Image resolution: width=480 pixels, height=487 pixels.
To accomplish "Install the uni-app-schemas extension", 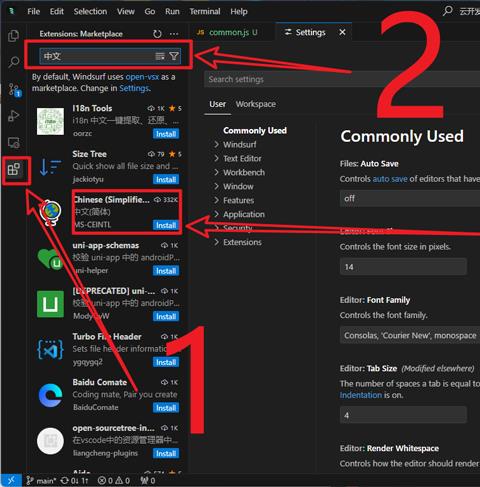I will pyautogui.click(x=166, y=271).
